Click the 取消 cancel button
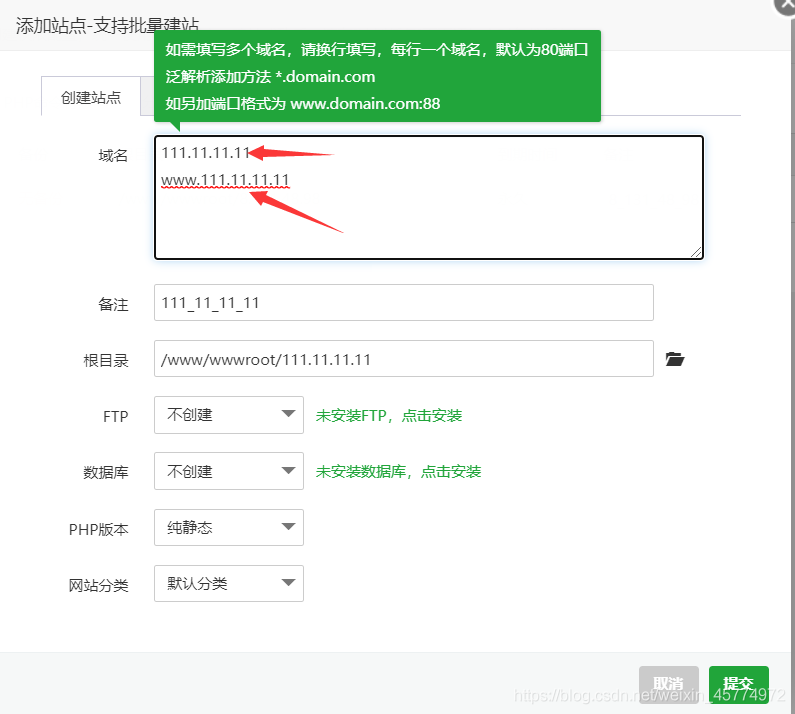 [x=669, y=684]
